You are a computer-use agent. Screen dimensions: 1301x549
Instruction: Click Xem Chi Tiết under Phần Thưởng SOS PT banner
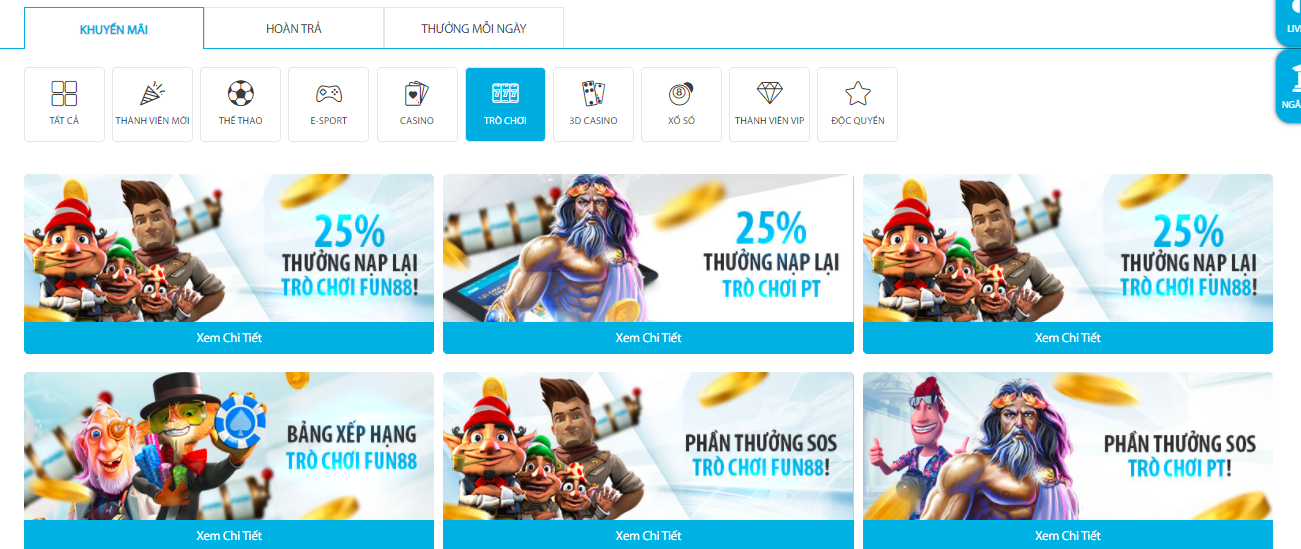(x=1068, y=535)
